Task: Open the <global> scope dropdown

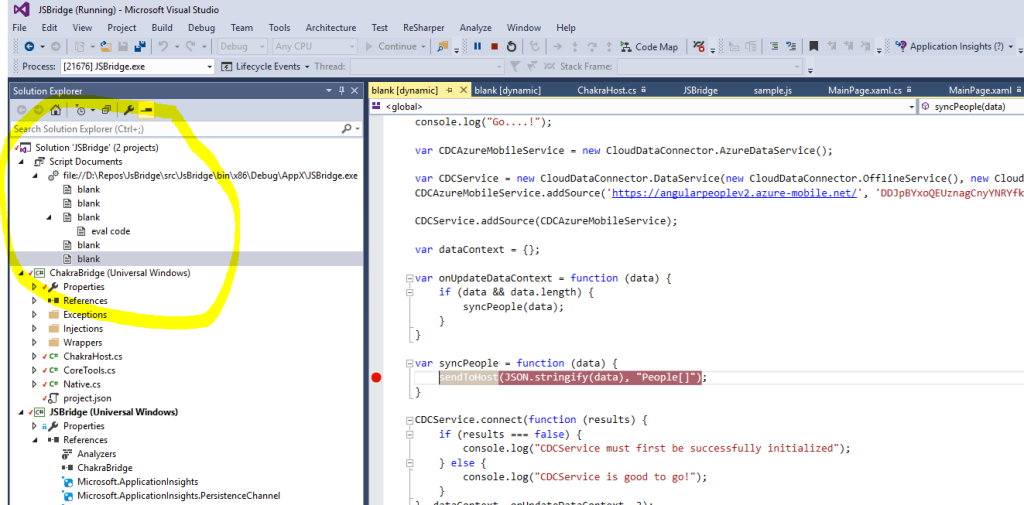Action: (643, 106)
